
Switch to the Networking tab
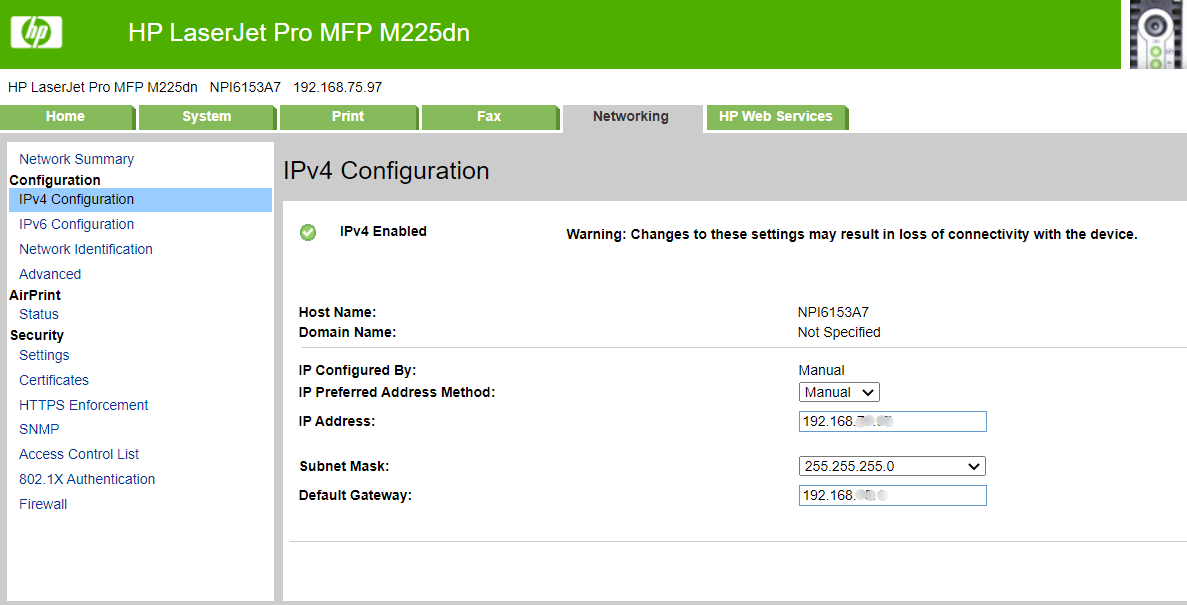[x=631, y=117]
